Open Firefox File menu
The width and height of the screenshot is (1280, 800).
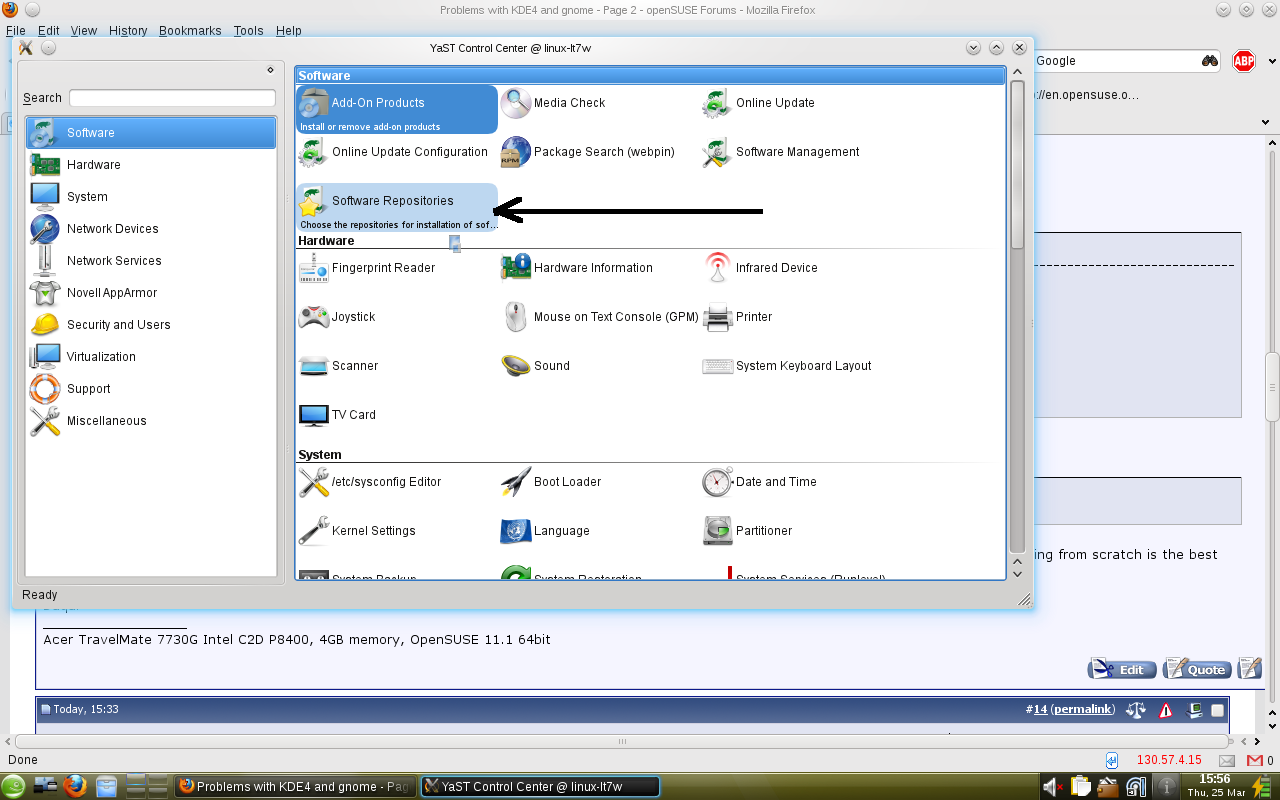click(x=16, y=31)
